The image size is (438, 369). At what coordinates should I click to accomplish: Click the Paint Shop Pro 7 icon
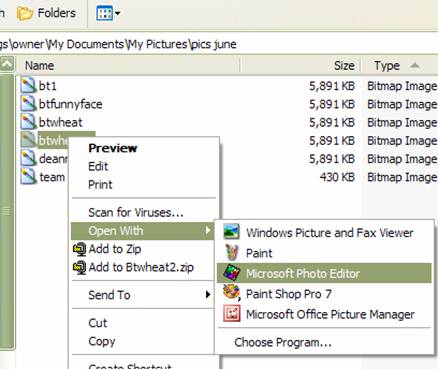click(x=231, y=293)
